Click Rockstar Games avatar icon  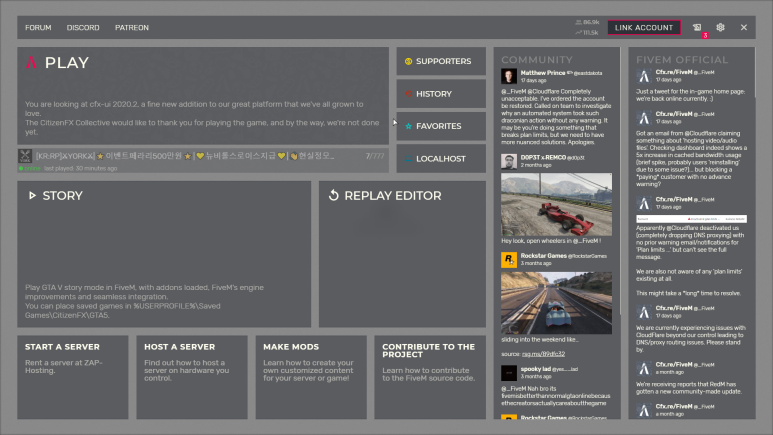pos(509,259)
